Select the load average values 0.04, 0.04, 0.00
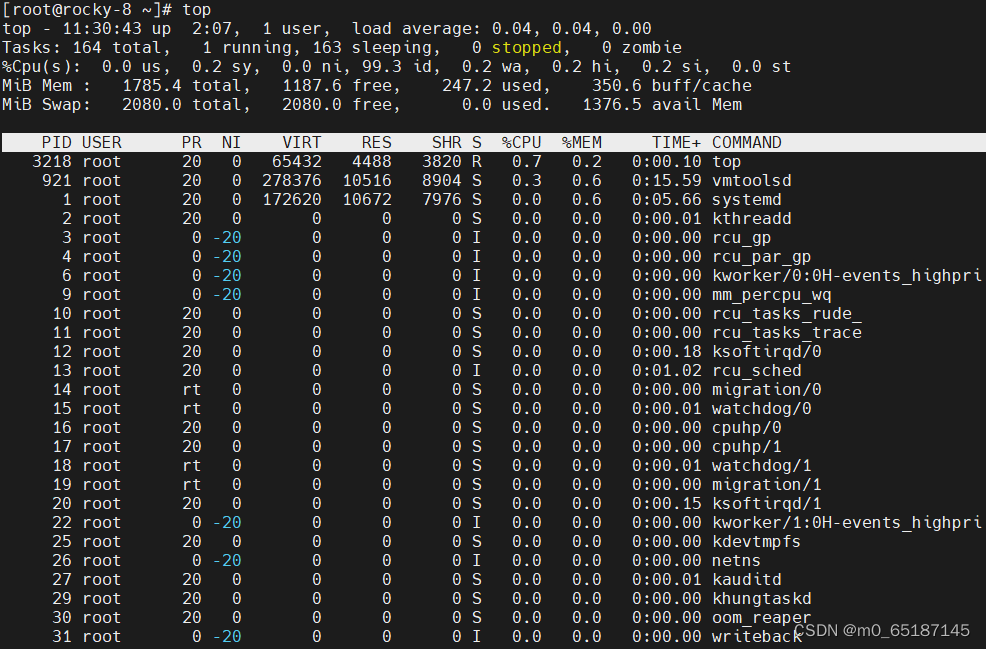The width and height of the screenshot is (986, 649). pyautogui.click(x=571, y=28)
